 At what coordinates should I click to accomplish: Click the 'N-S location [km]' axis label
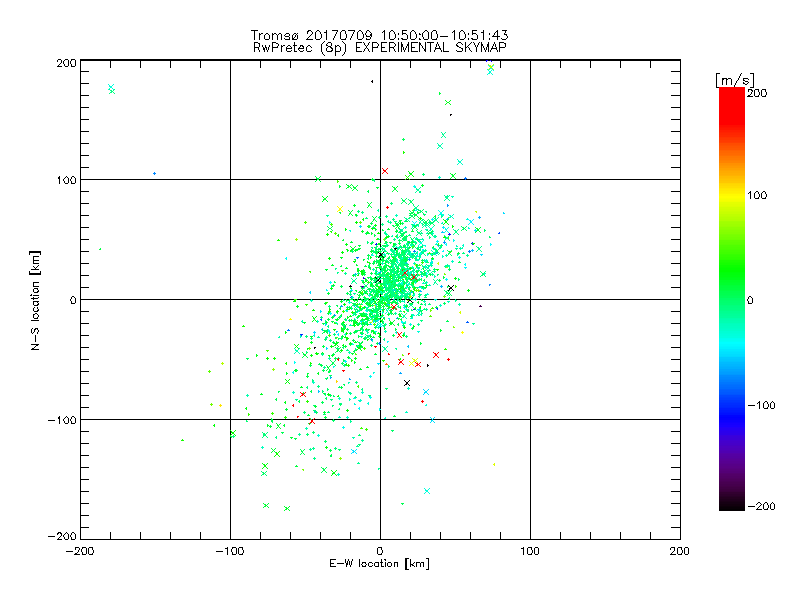pyautogui.click(x=35, y=301)
